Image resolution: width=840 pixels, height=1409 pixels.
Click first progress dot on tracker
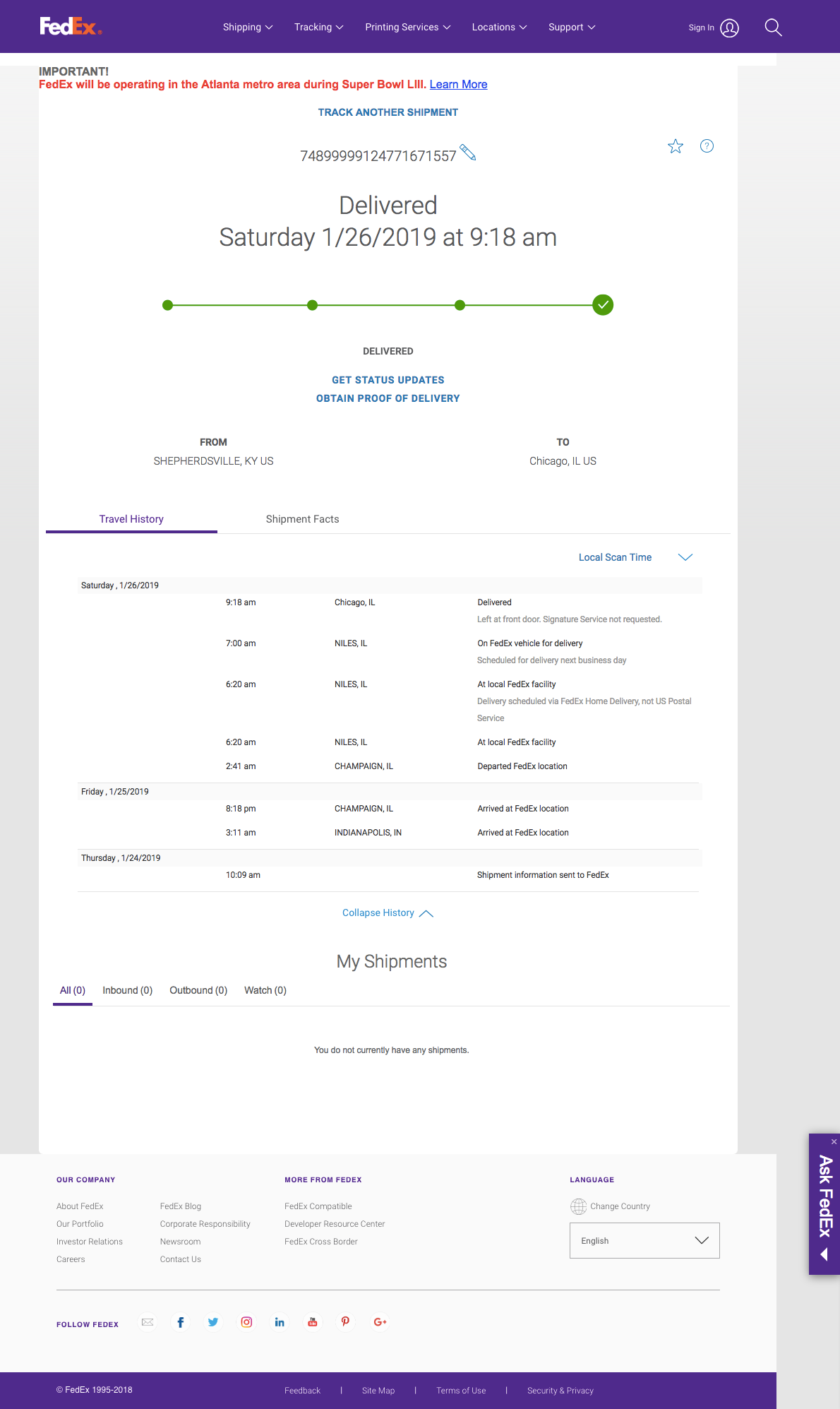tap(167, 305)
